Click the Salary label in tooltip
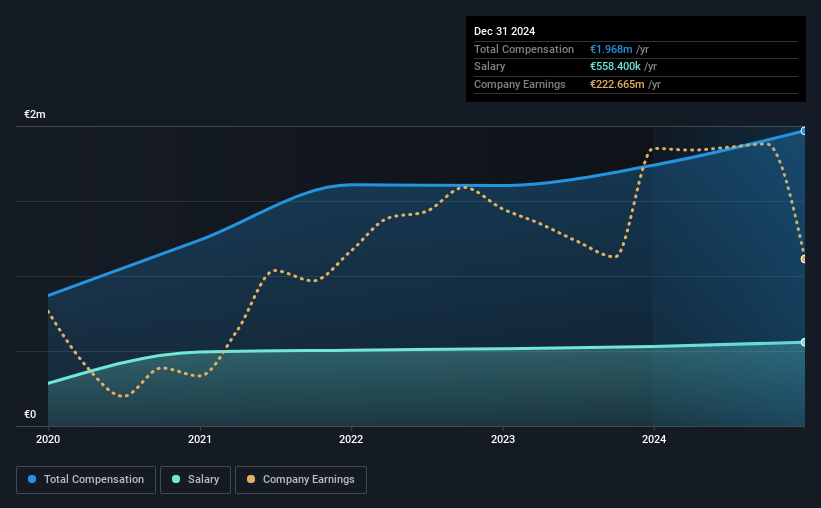Screen dimensions: 821x508 click(x=490, y=67)
